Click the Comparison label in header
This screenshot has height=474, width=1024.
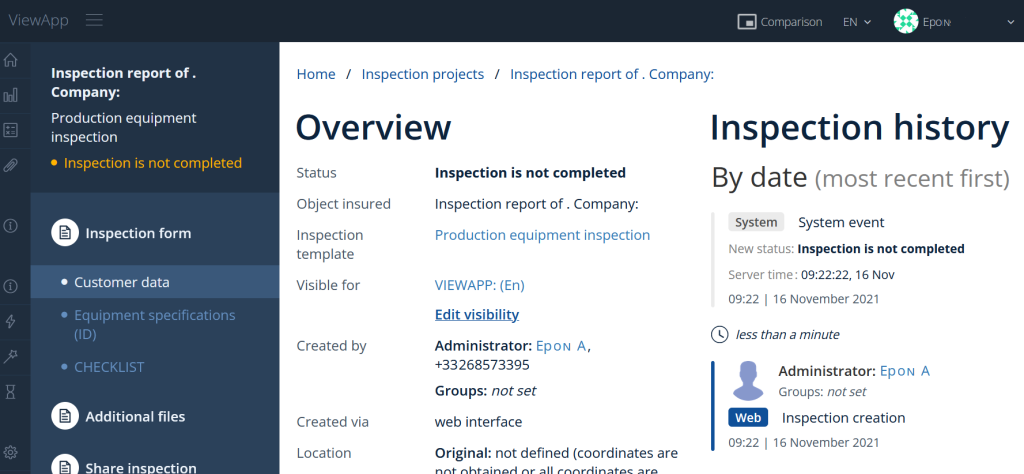pos(791,22)
